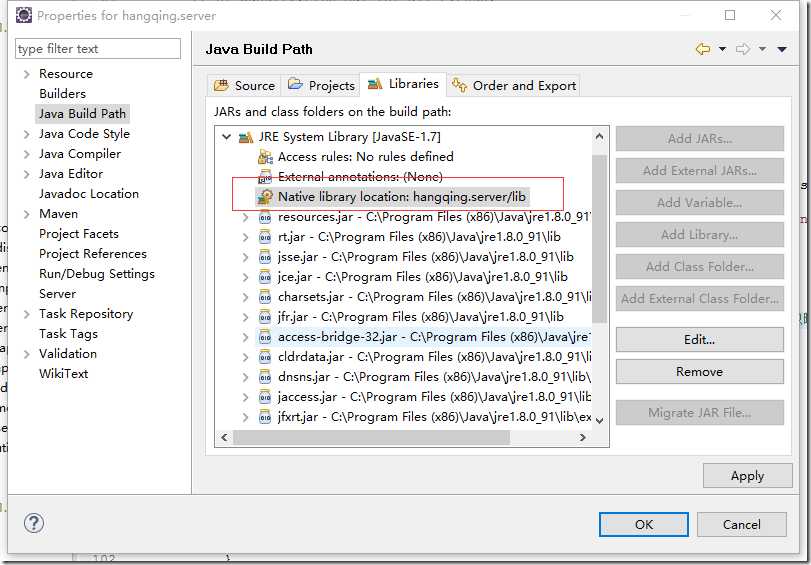Image resolution: width=811 pixels, height=565 pixels.
Task: Click the charsets.jar jar icon
Action: 265,297
